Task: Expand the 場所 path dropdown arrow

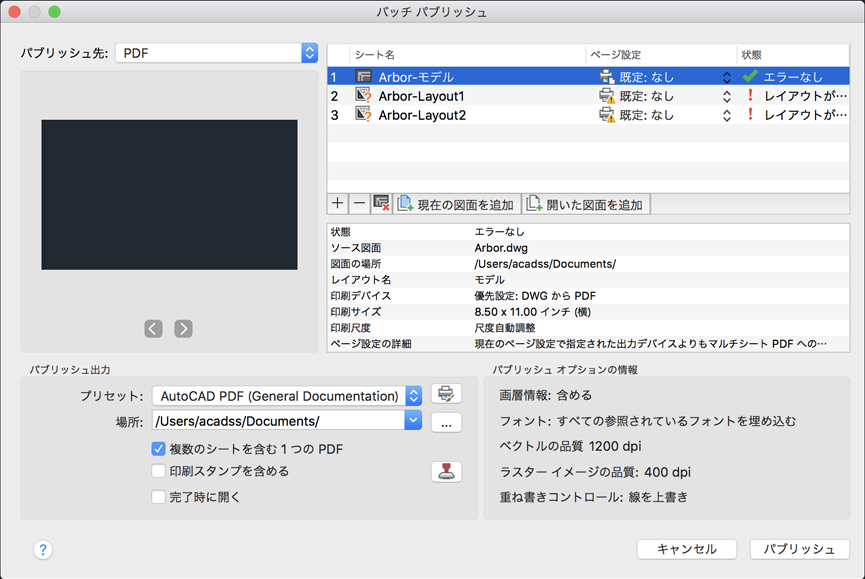Action: click(x=413, y=421)
